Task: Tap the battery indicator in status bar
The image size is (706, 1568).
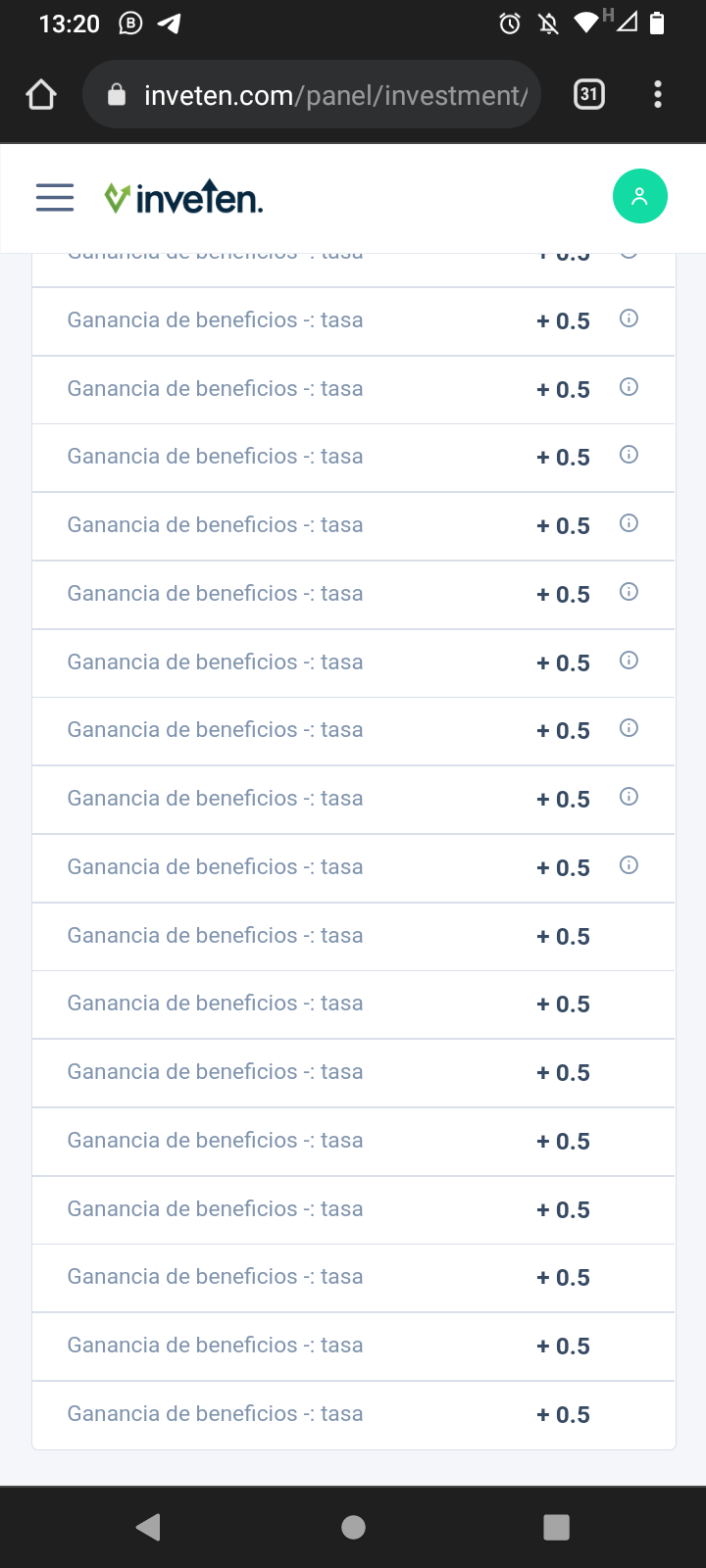Action: [657, 24]
